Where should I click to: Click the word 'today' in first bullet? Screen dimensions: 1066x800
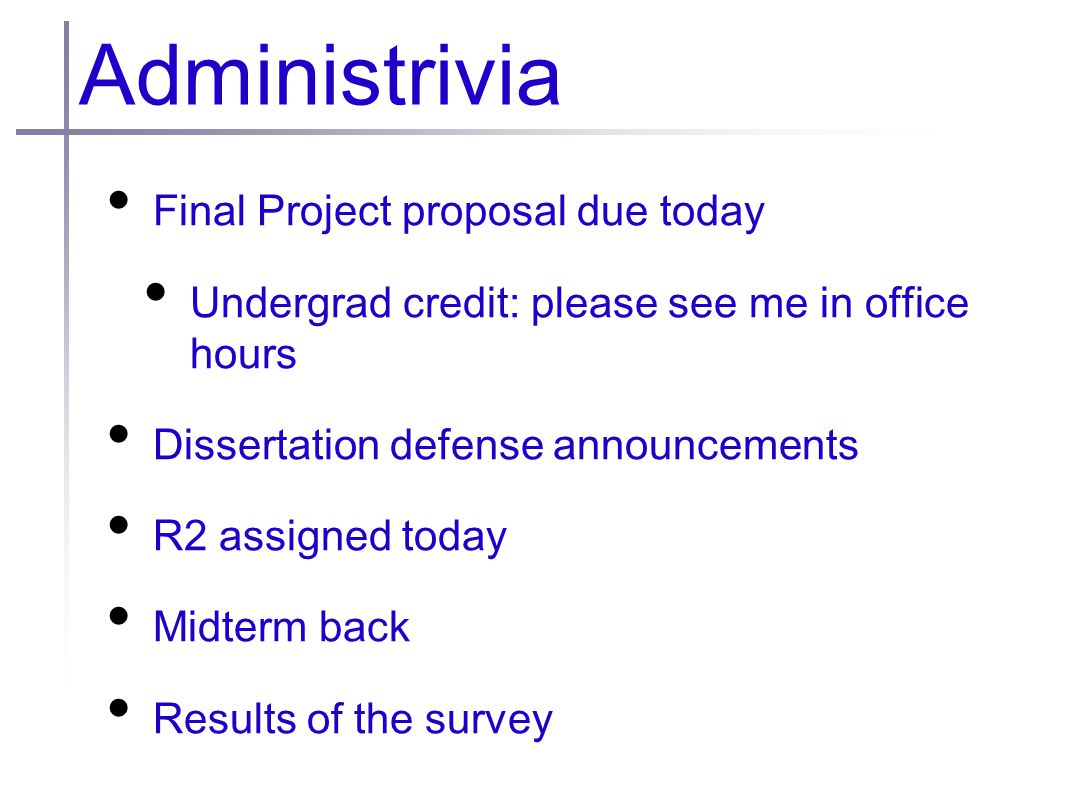712,213
